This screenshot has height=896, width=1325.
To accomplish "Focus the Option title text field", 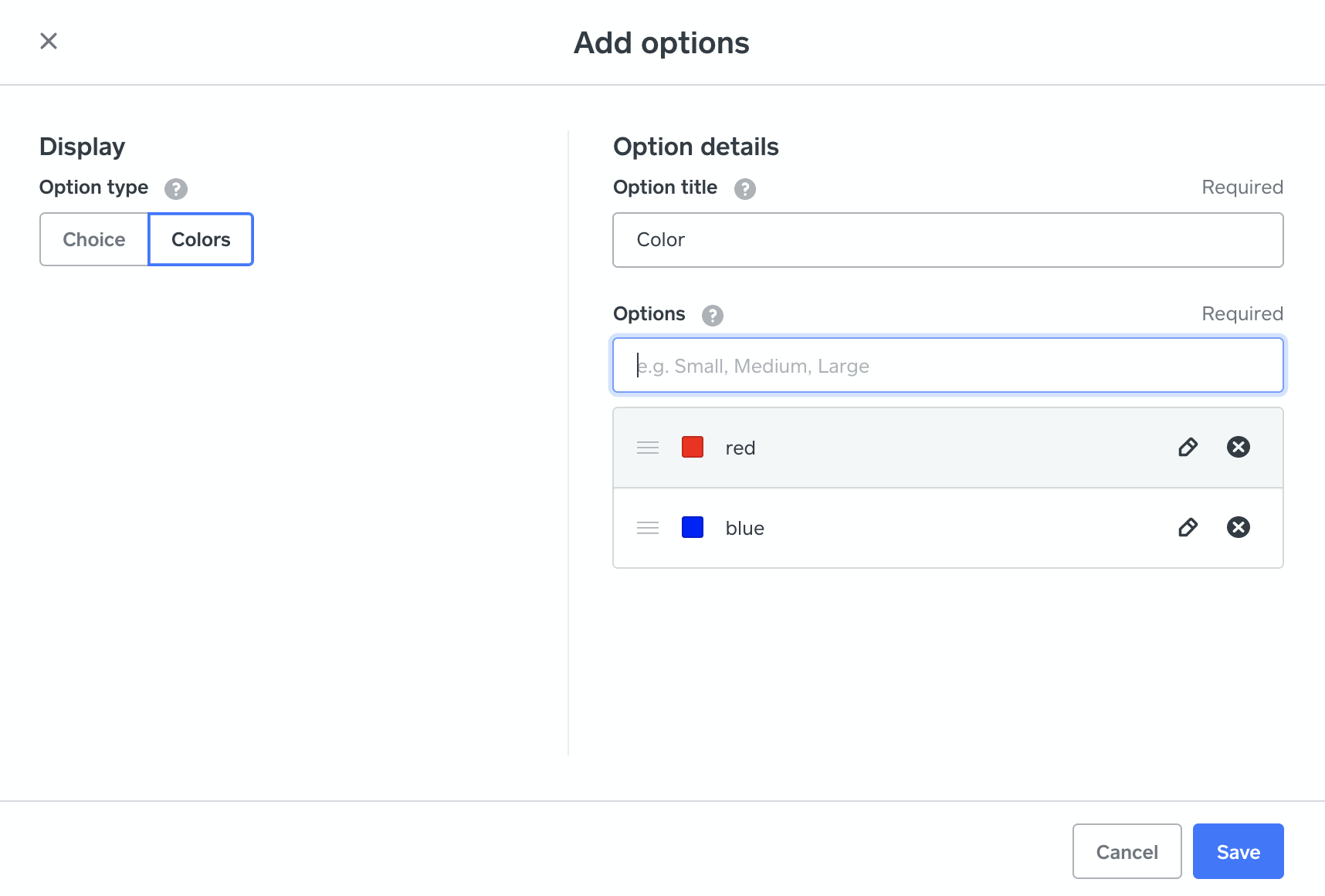I will coord(947,239).
